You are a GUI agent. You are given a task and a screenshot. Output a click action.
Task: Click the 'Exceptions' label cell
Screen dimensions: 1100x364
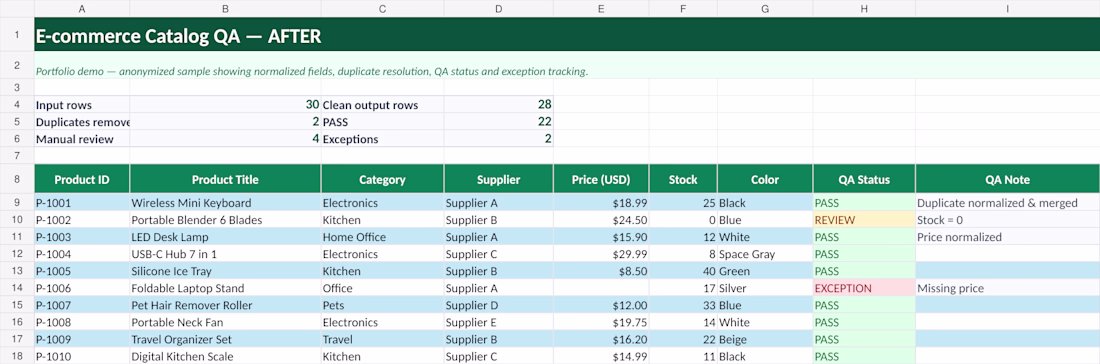pyautogui.click(x=382, y=139)
